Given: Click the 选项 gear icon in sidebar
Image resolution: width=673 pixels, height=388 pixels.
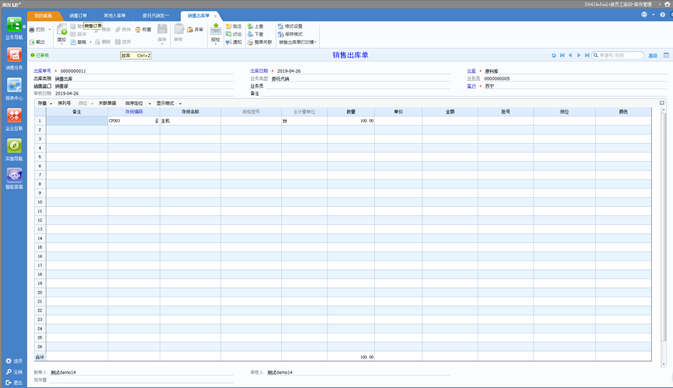Looking at the screenshot, I should click(x=9, y=361).
